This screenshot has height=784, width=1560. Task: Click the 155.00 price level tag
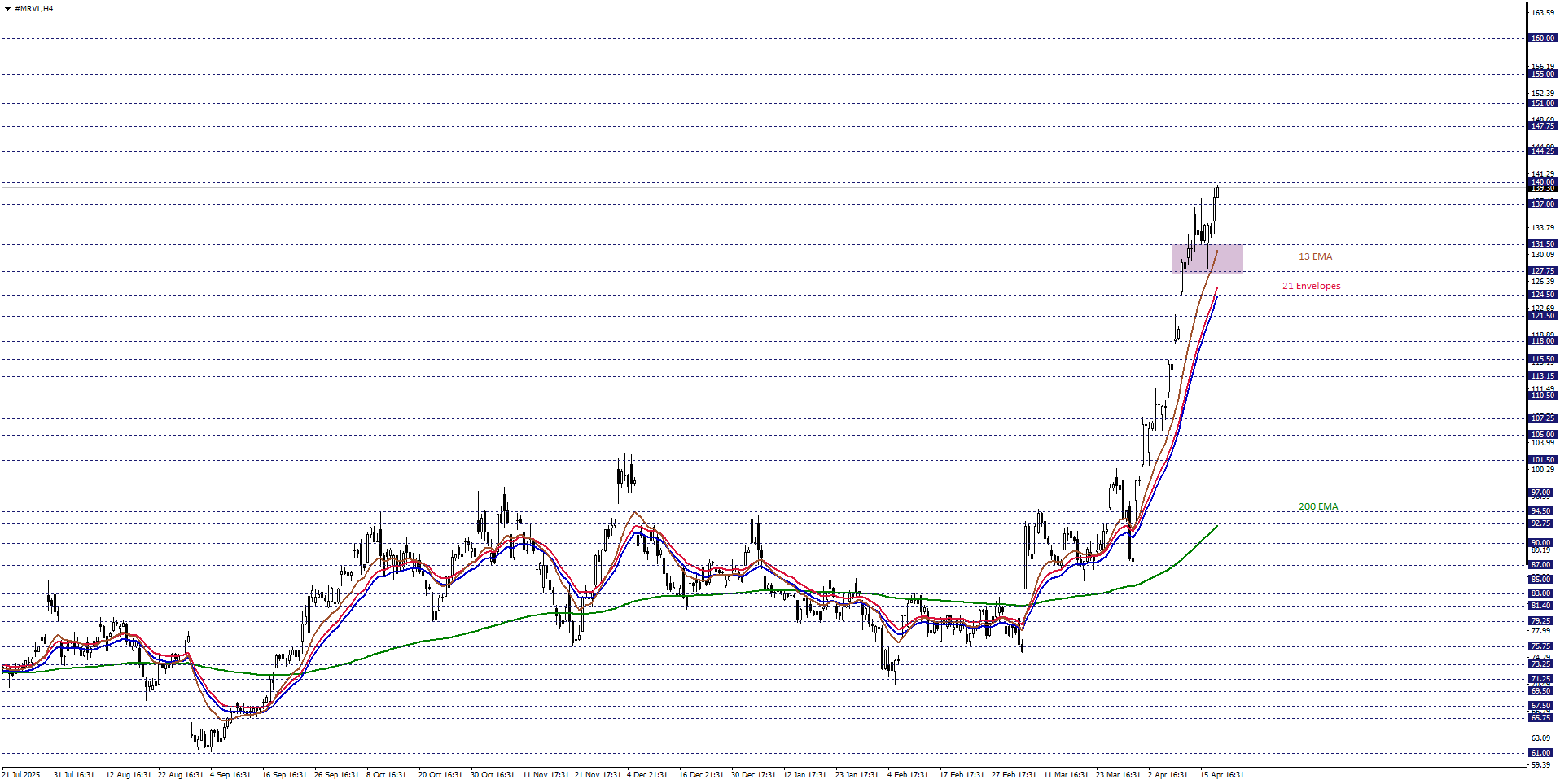(1542, 74)
